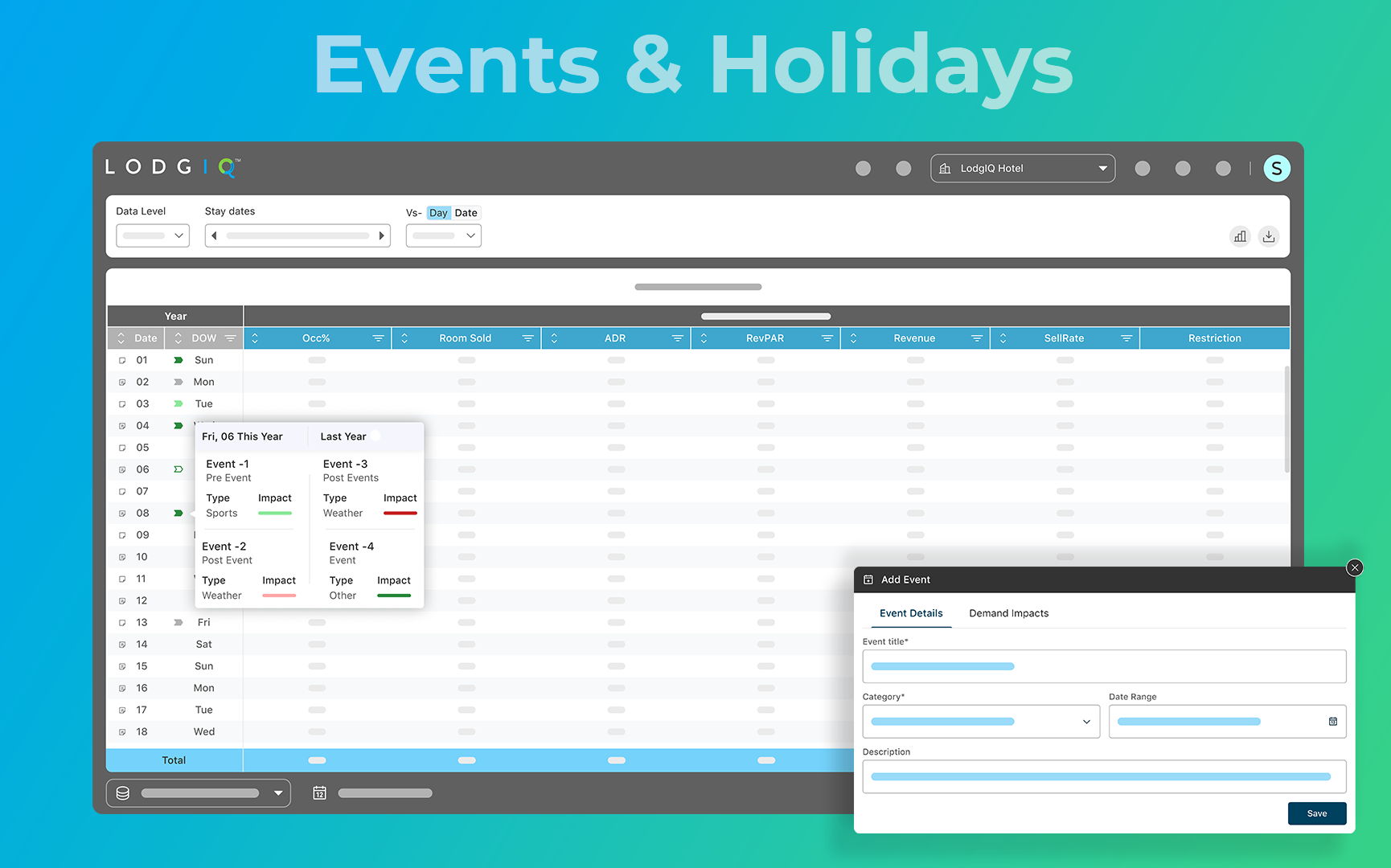Click the event flag on the Sun 01 row
The height and width of the screenshot is (868, 1391).
click(x=178, y=360)
